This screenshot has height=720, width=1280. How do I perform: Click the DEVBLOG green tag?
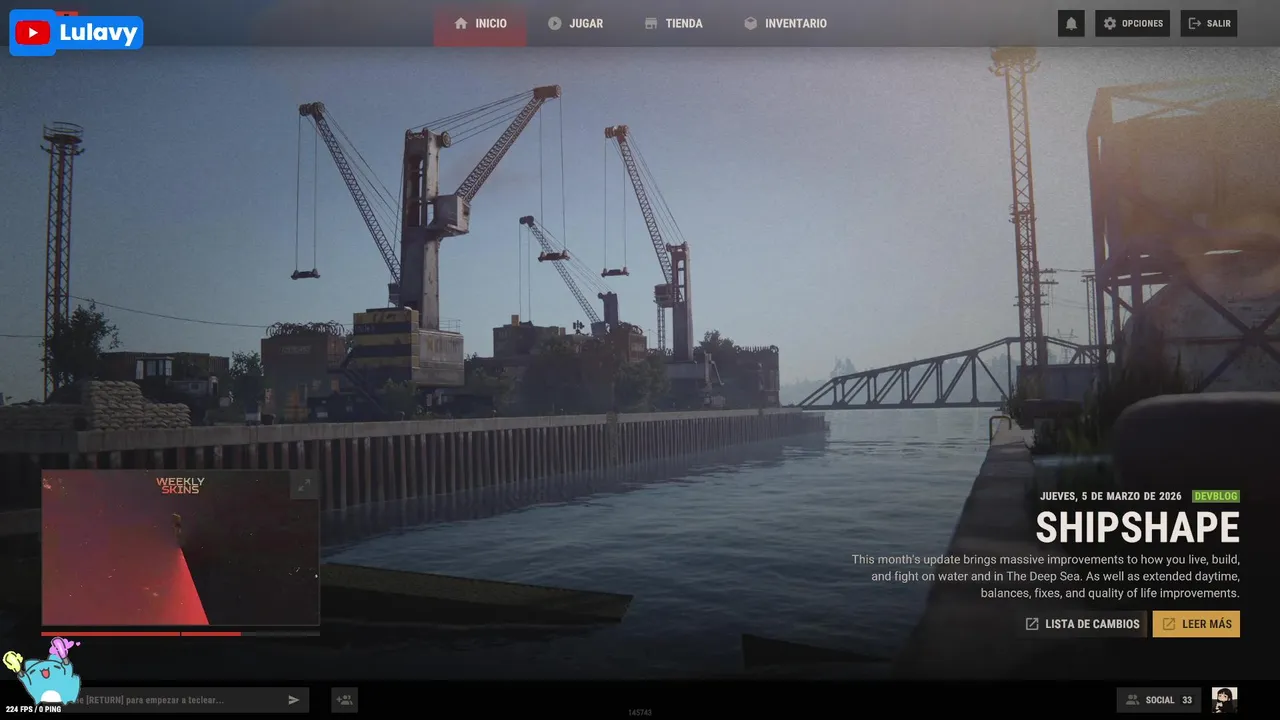pos(1216,496)
